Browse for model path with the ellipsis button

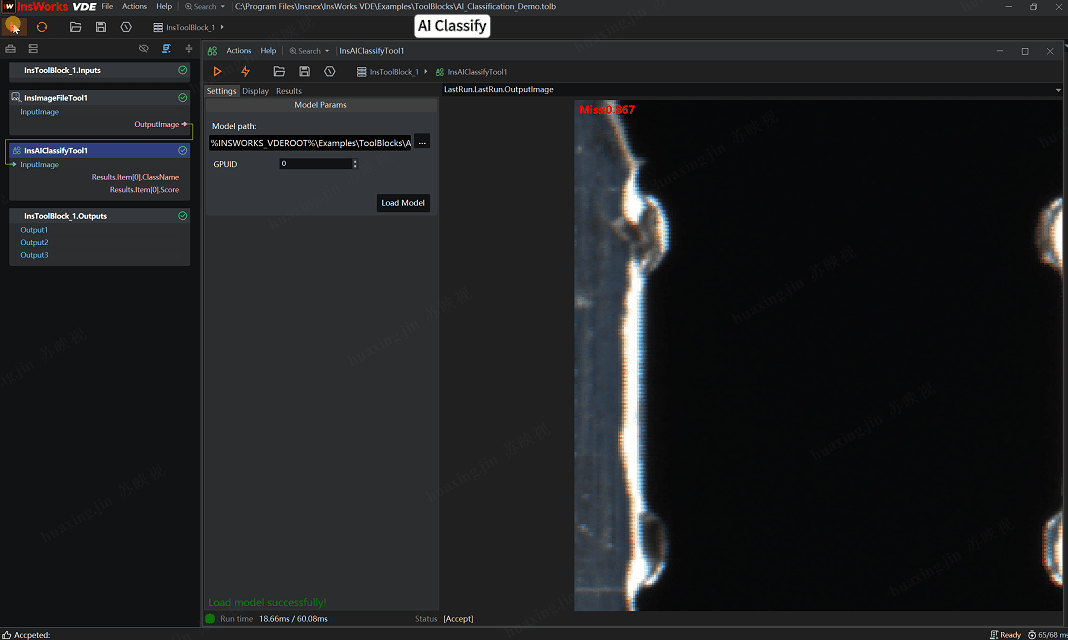[422, 143]
